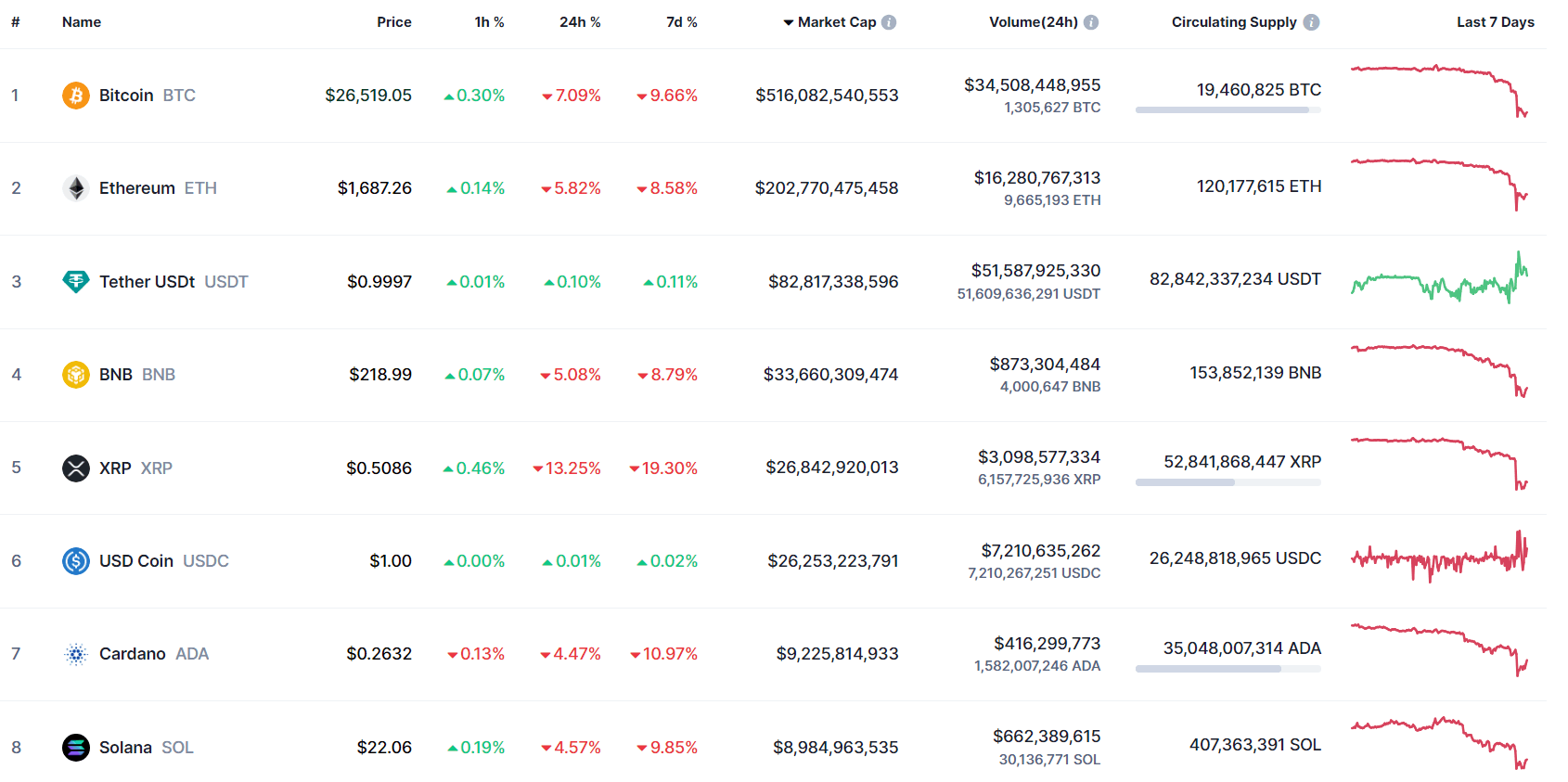Click BNB market cap $33,660,309,474
1568x782 pixels.
pyautogui.click(x=831, y=375)
